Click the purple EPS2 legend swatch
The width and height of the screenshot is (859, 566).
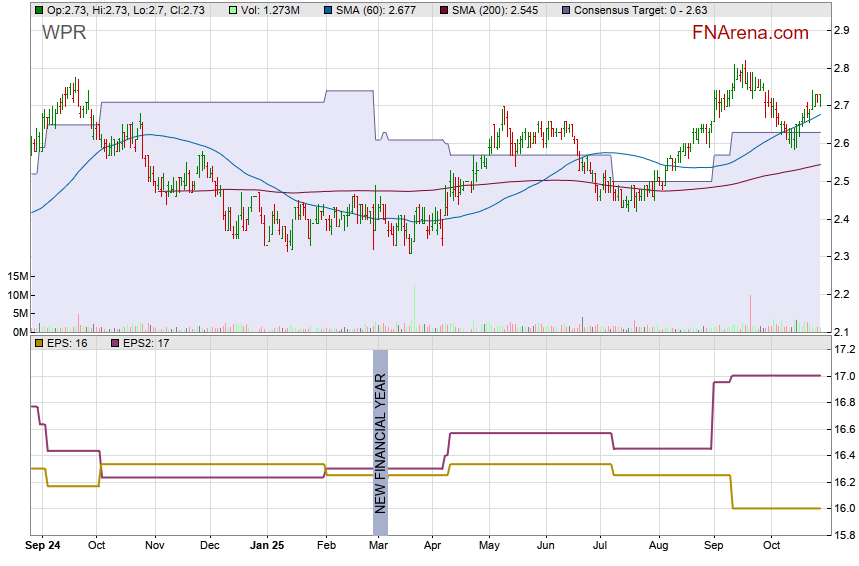pyautogui.click(x=115, y=343)
